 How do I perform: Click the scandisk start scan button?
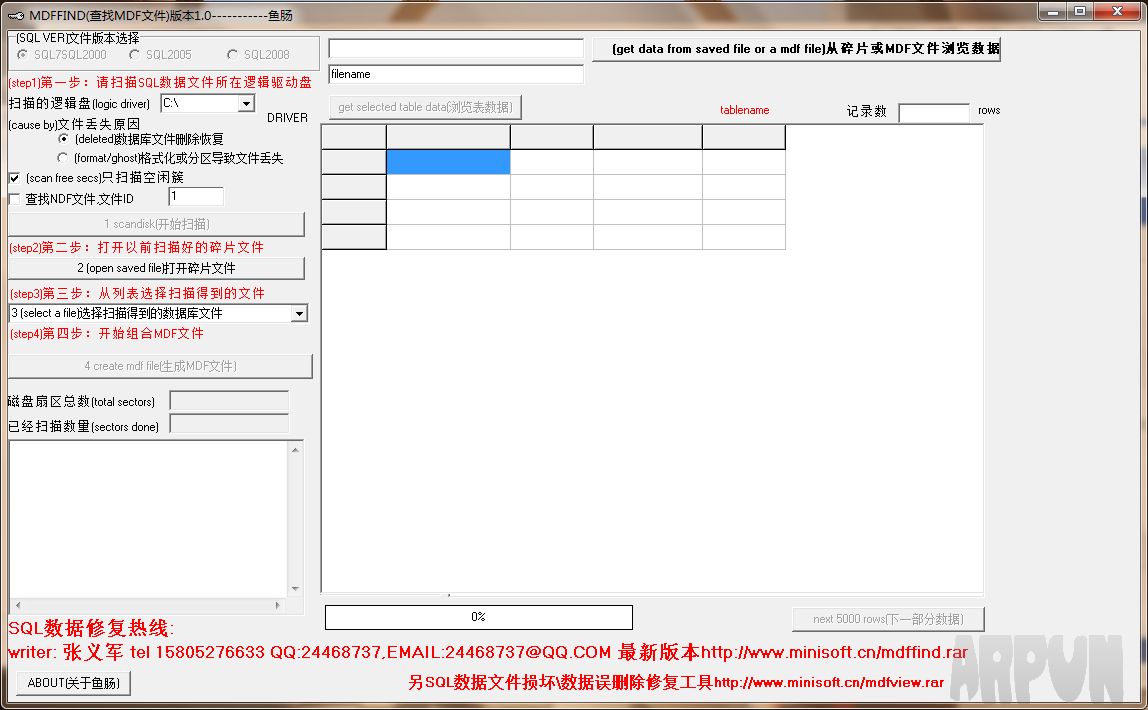pos(157,224)
